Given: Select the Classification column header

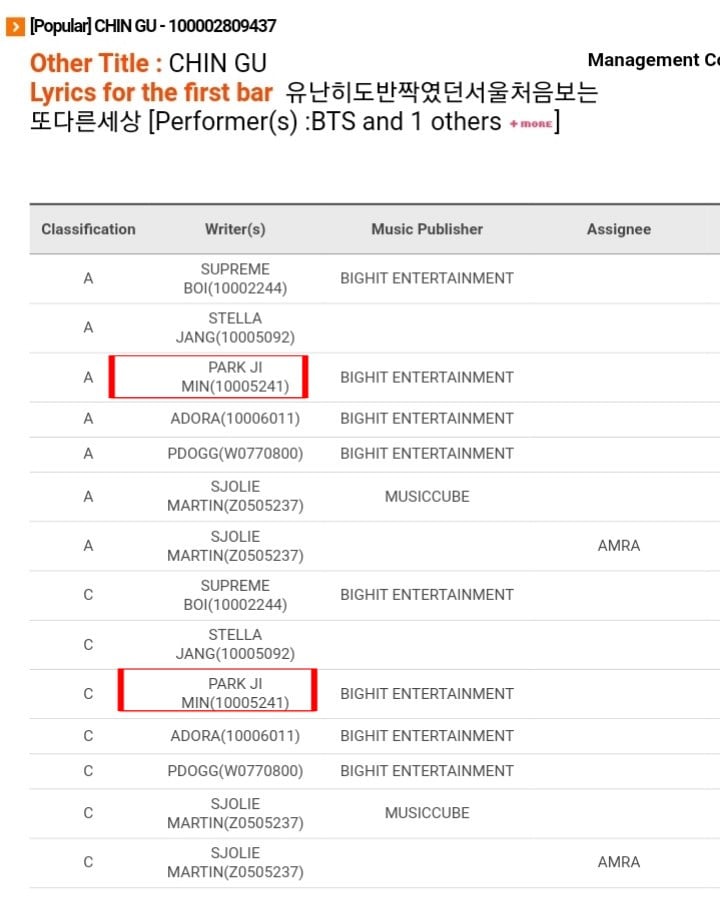Looking at the screenshot, I should click(x=88, y=229).
